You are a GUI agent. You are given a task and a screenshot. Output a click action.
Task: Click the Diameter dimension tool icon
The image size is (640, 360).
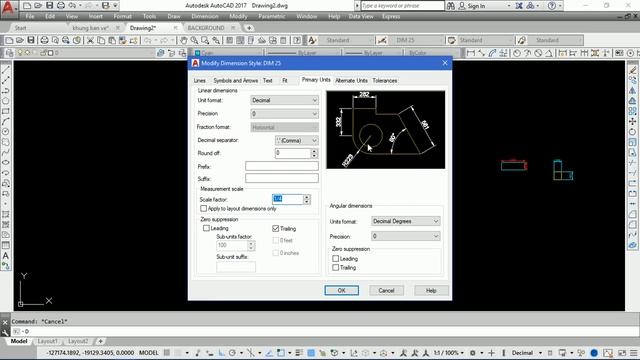(x=538, y=53)
